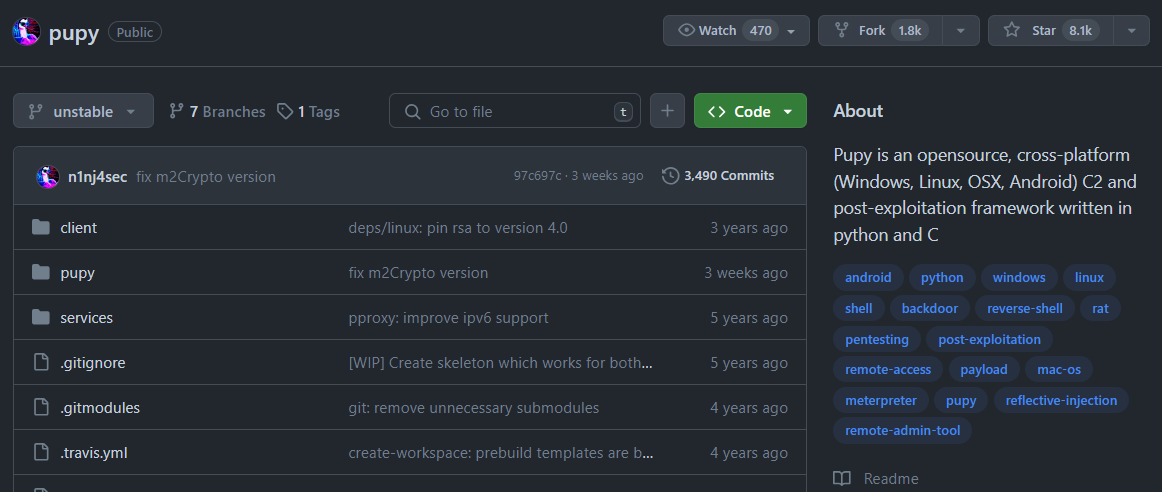
Task: Open the .travis.yml file
Action: pos(94,453)
